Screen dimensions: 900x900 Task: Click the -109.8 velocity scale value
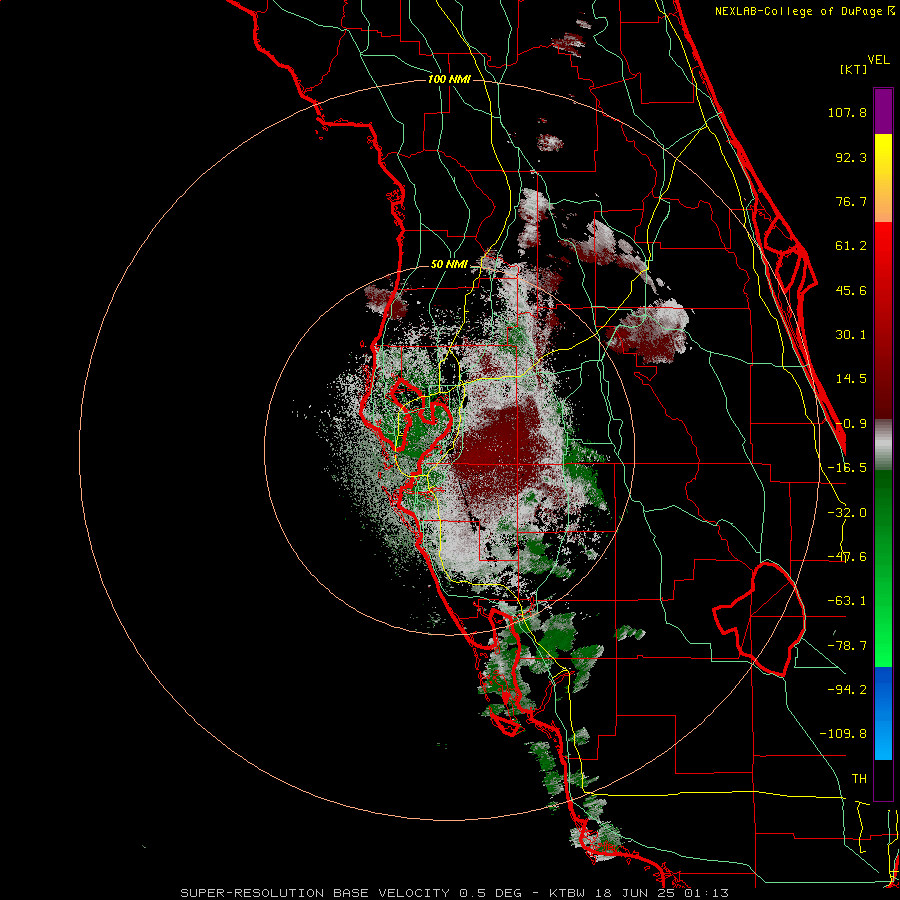[843, 734]
